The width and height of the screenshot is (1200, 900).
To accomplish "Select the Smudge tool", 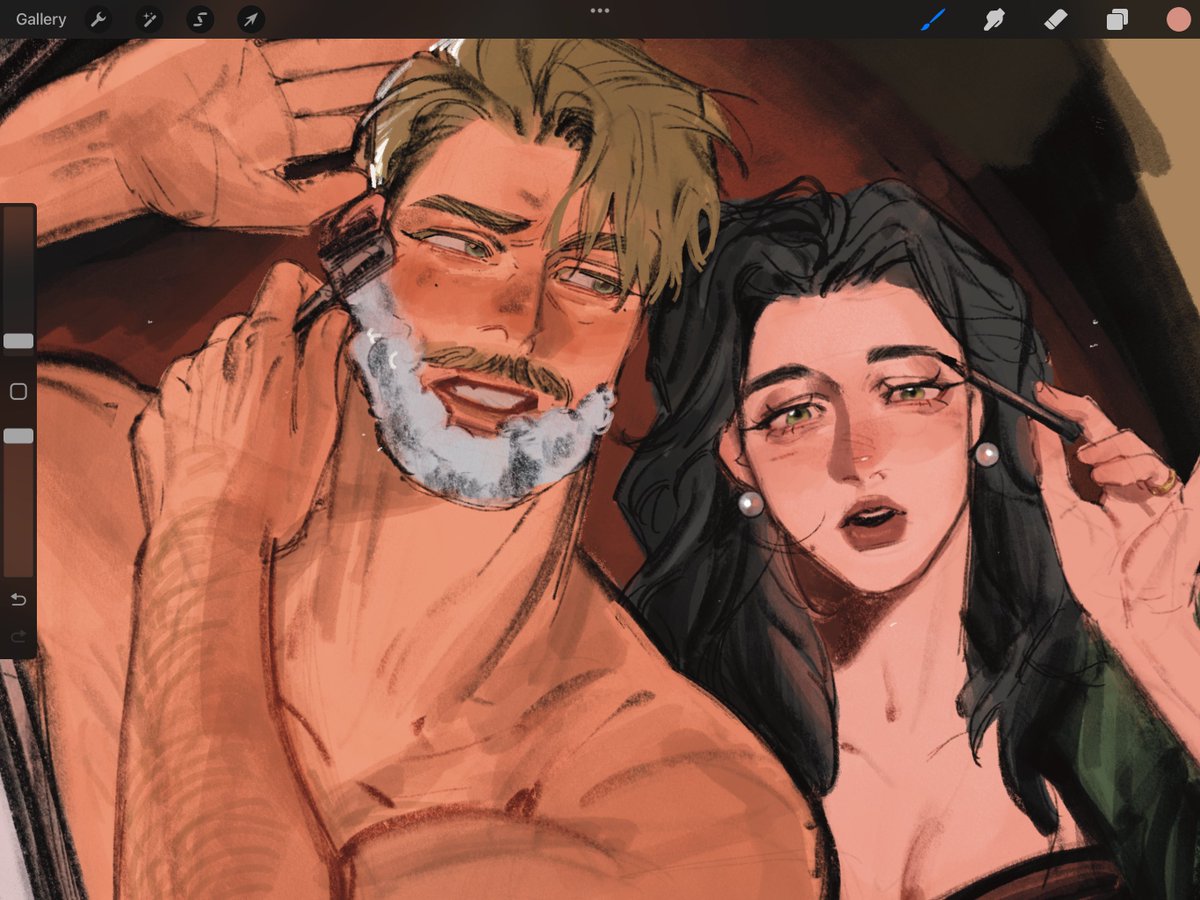I will (x=993, y=19).
